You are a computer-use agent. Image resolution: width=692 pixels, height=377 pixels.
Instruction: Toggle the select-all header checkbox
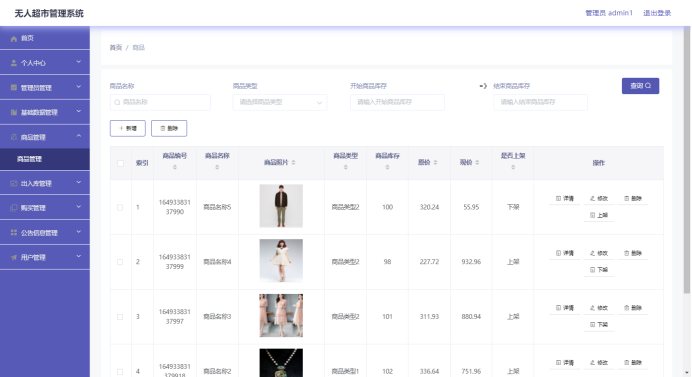(120, 163)
